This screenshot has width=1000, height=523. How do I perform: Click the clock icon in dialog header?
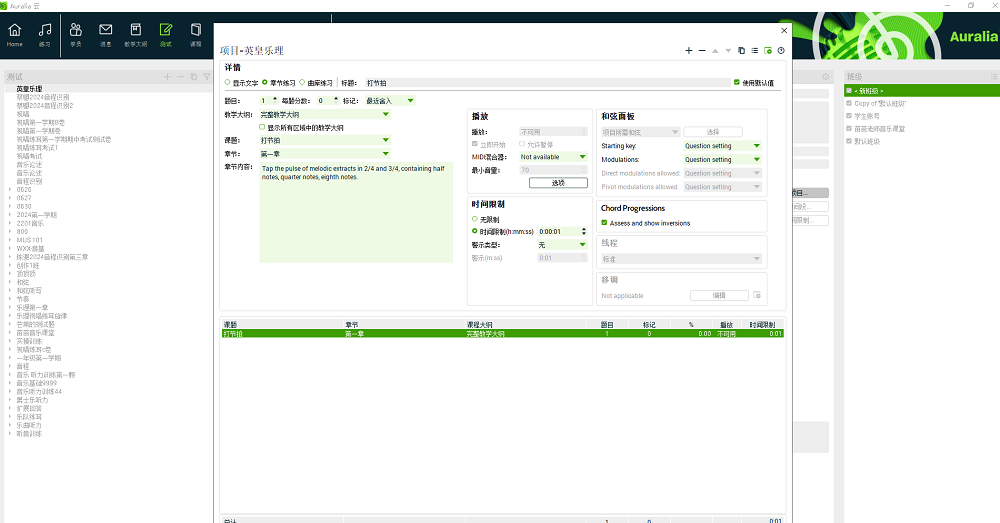pyautogui.click(x=781, y=50)
